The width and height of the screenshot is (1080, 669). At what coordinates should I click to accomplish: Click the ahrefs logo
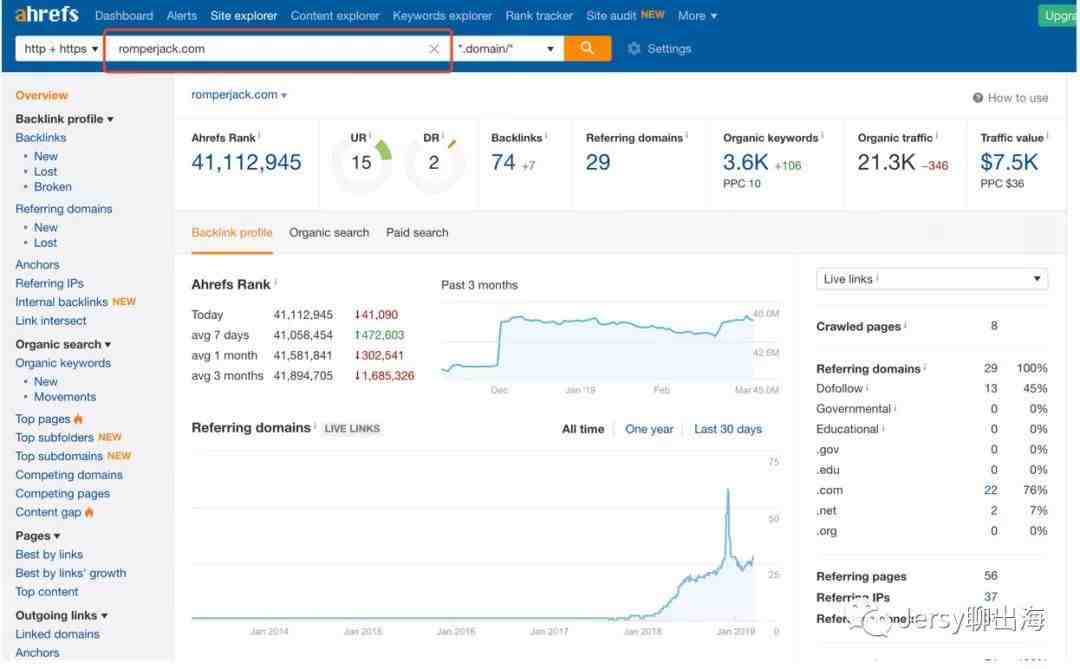[47, 14]
